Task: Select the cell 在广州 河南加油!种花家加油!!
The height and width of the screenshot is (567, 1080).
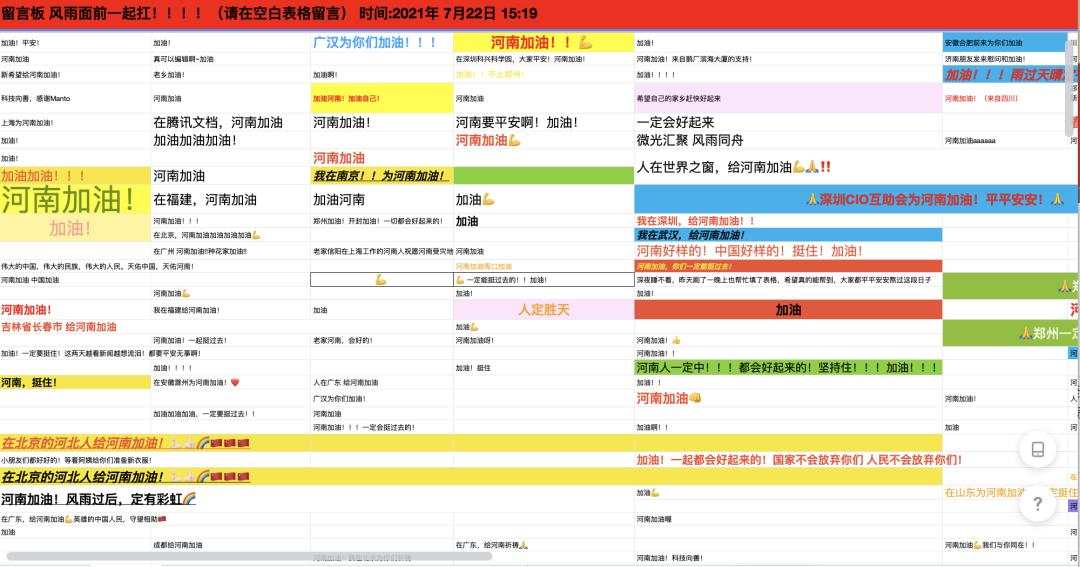Action: tap(231, 251)
